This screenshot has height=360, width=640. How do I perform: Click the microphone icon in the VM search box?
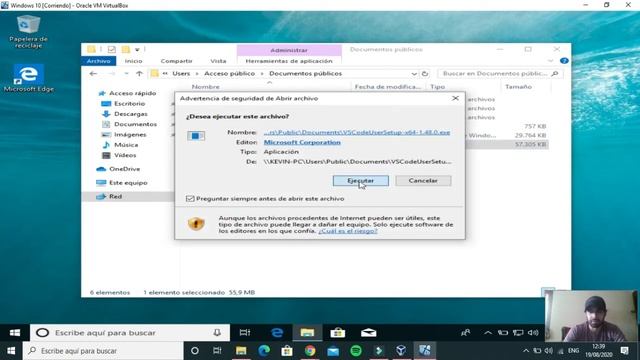point(217,333)
